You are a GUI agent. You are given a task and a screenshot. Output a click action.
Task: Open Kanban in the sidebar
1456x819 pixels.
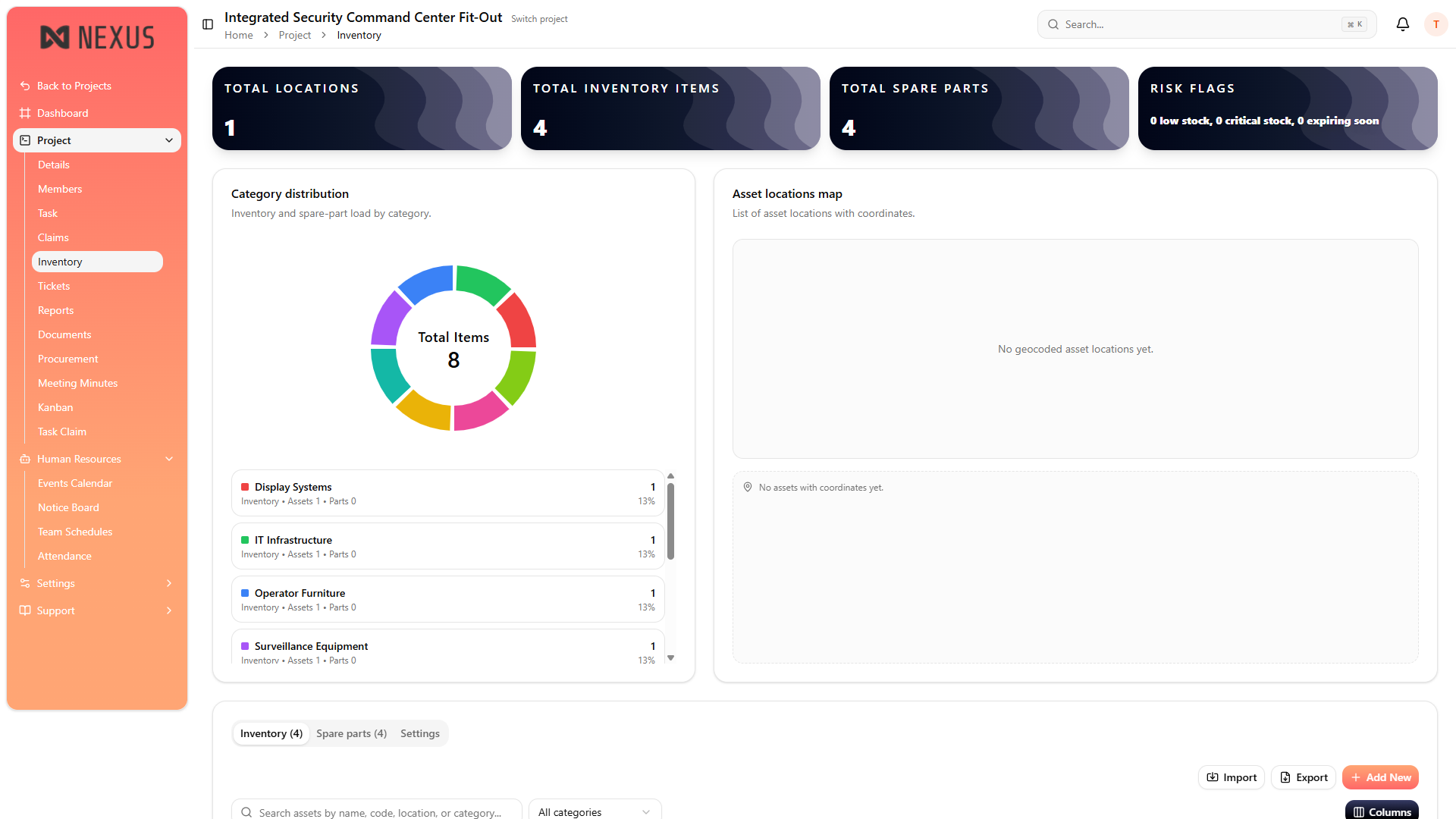(55, 407)
